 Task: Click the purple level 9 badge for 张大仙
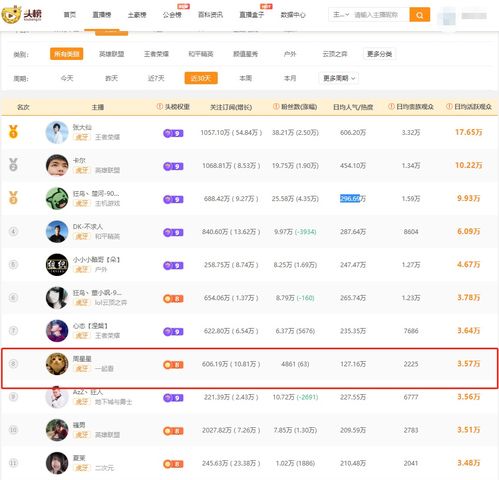click(173, 133)
